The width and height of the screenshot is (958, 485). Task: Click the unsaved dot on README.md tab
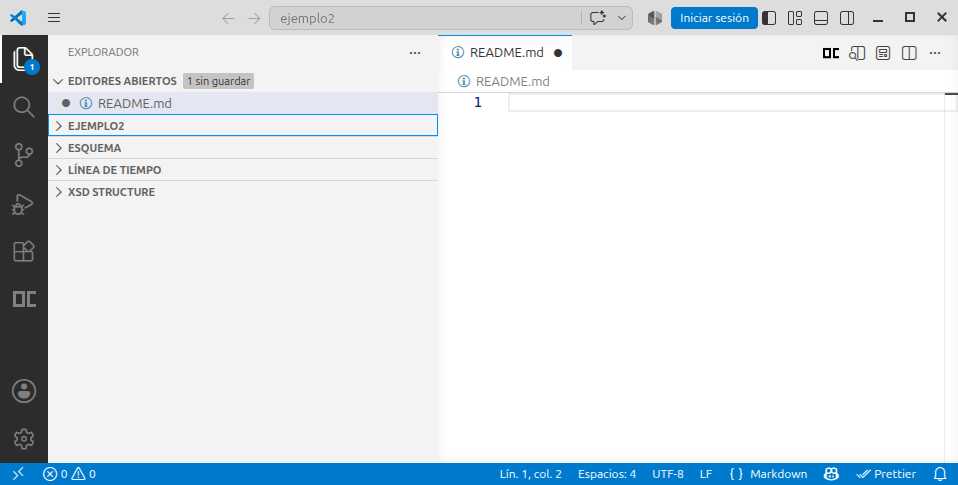point(558,53)
